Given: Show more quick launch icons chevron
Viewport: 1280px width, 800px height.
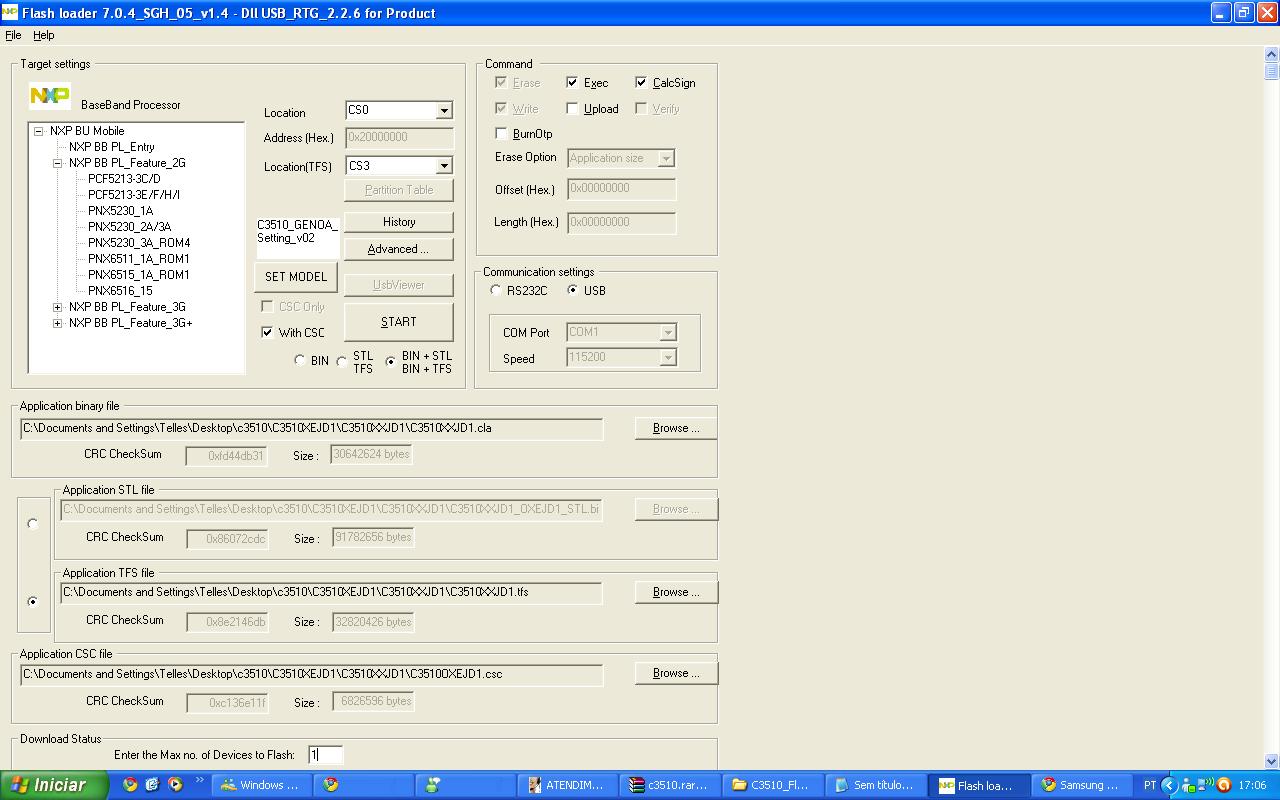Looking at the screenshot, I should tap(199, 780).
